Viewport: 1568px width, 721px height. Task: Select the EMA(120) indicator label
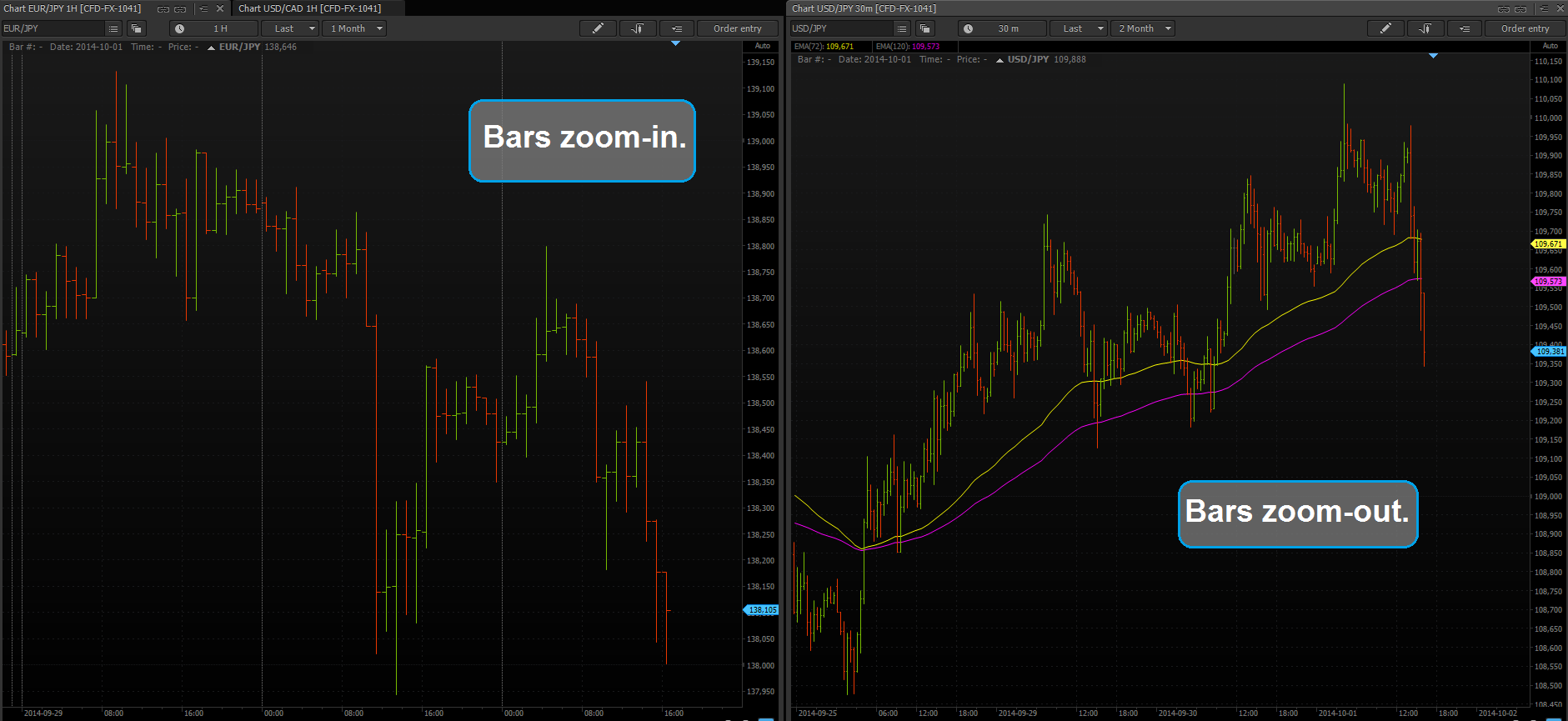(x=907, y=47)
